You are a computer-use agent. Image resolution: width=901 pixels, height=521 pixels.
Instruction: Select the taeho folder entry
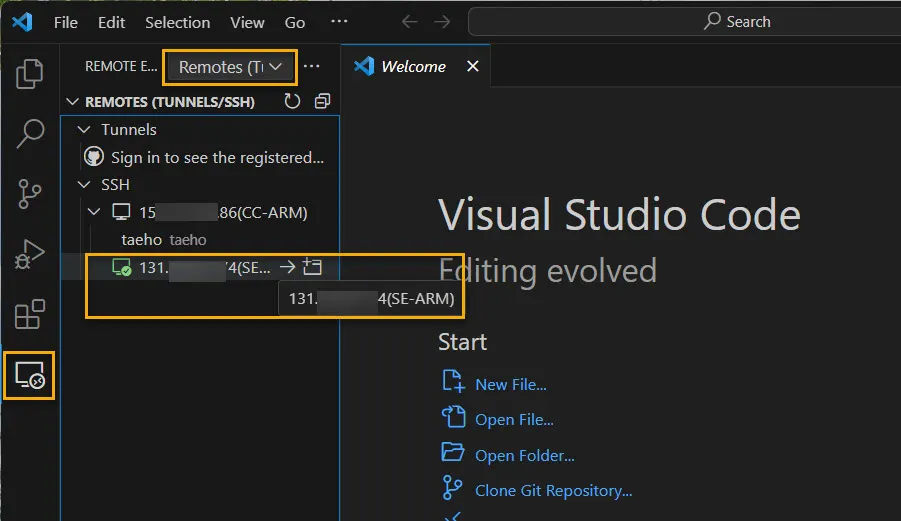[200, 240]
